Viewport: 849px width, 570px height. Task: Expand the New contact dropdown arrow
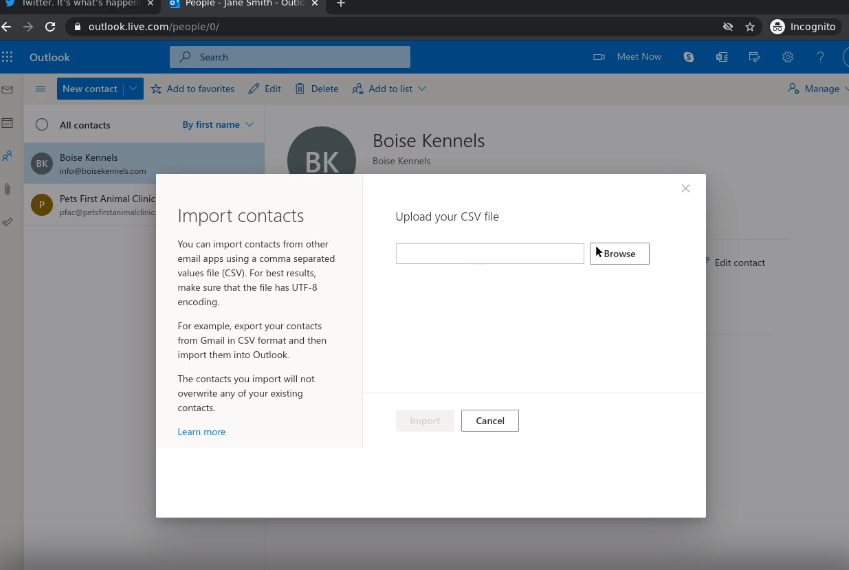pos(133,89)
